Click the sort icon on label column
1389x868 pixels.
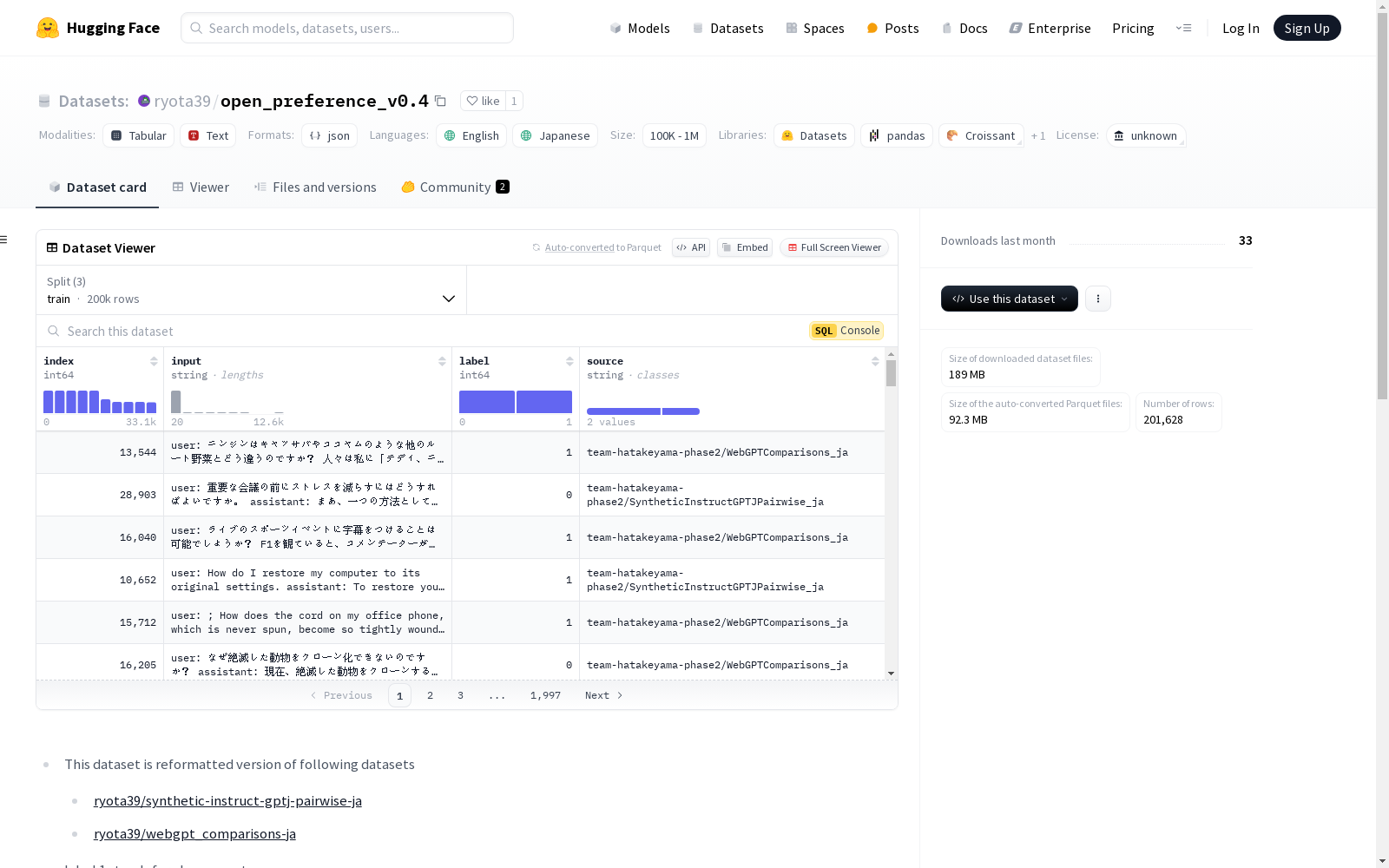(569, 361)
